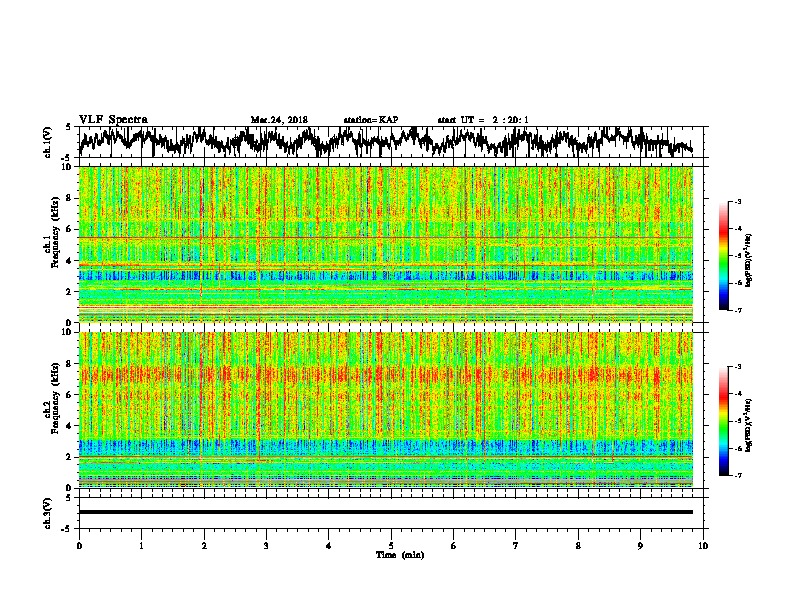
Task: Click the time axis tick label "1"
Action: pyautogui.click(x=141, y=546)
